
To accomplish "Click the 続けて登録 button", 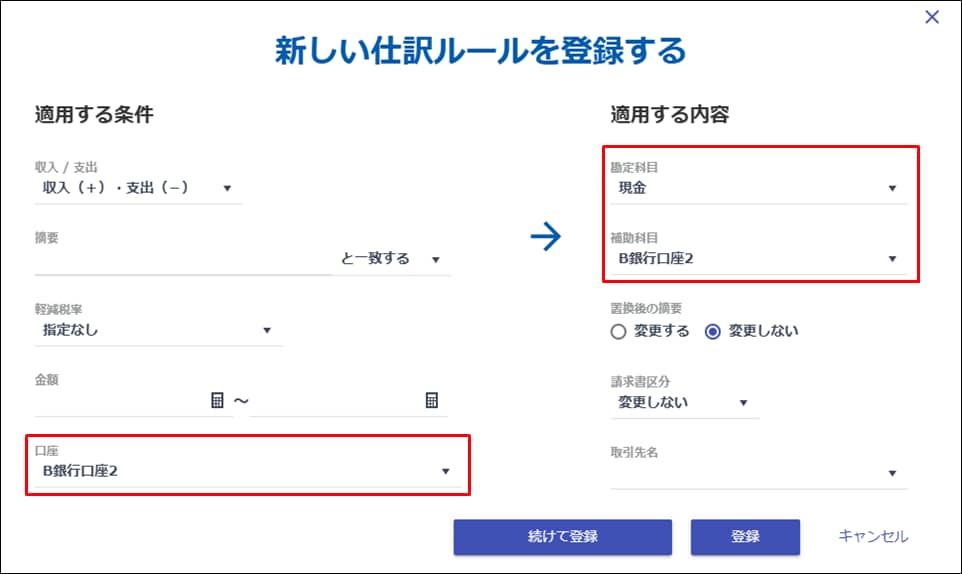I will pos(562,537).
